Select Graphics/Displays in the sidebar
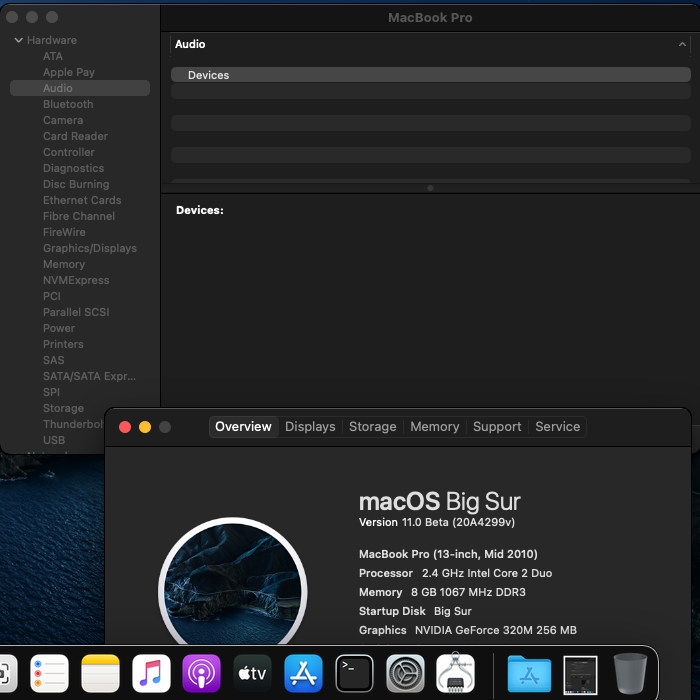This screenshot has width=700, height=700. 90,248
